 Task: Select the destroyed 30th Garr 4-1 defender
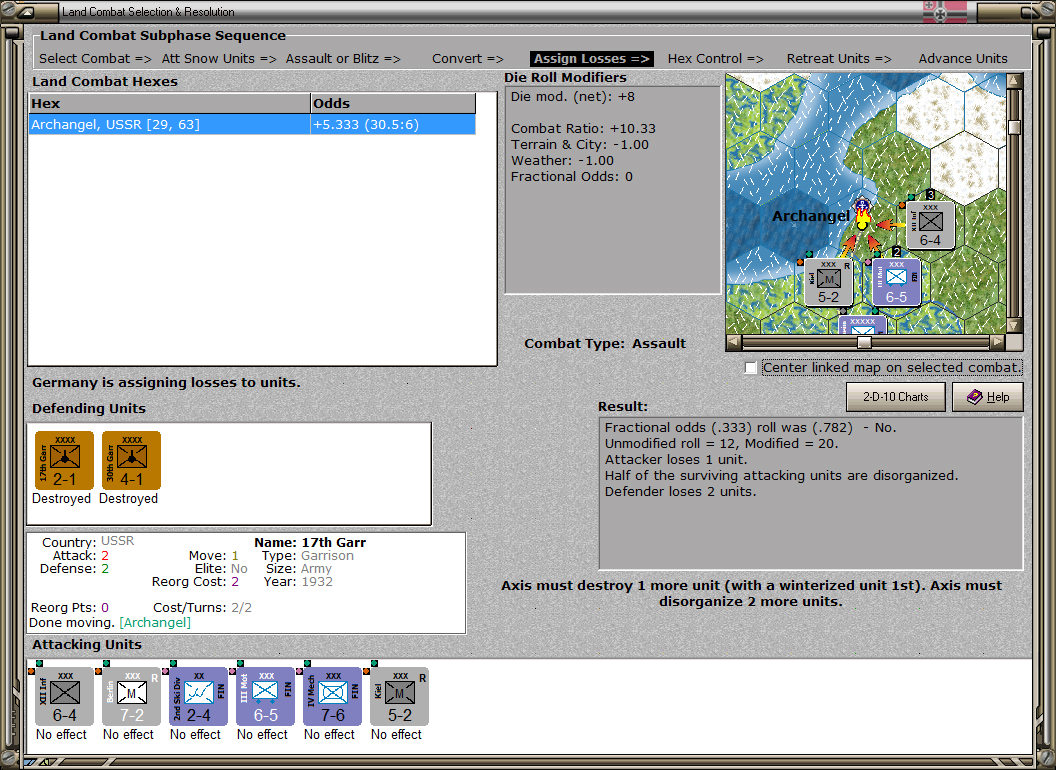tap(130, 460)
